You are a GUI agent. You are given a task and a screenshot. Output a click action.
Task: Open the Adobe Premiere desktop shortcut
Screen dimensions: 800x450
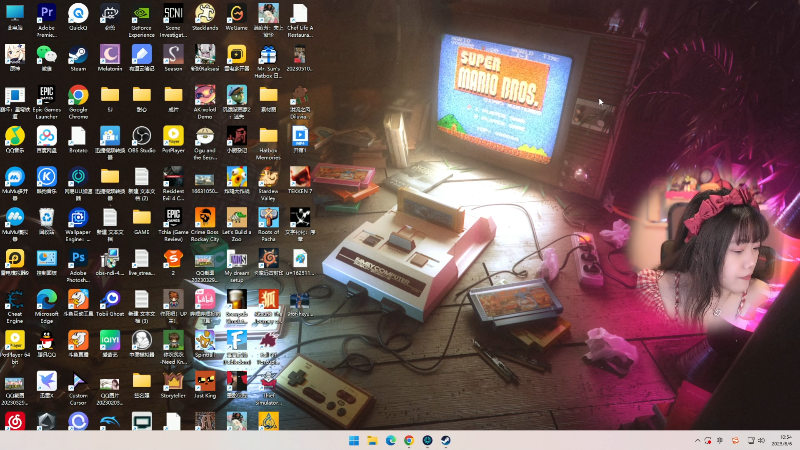46,20
